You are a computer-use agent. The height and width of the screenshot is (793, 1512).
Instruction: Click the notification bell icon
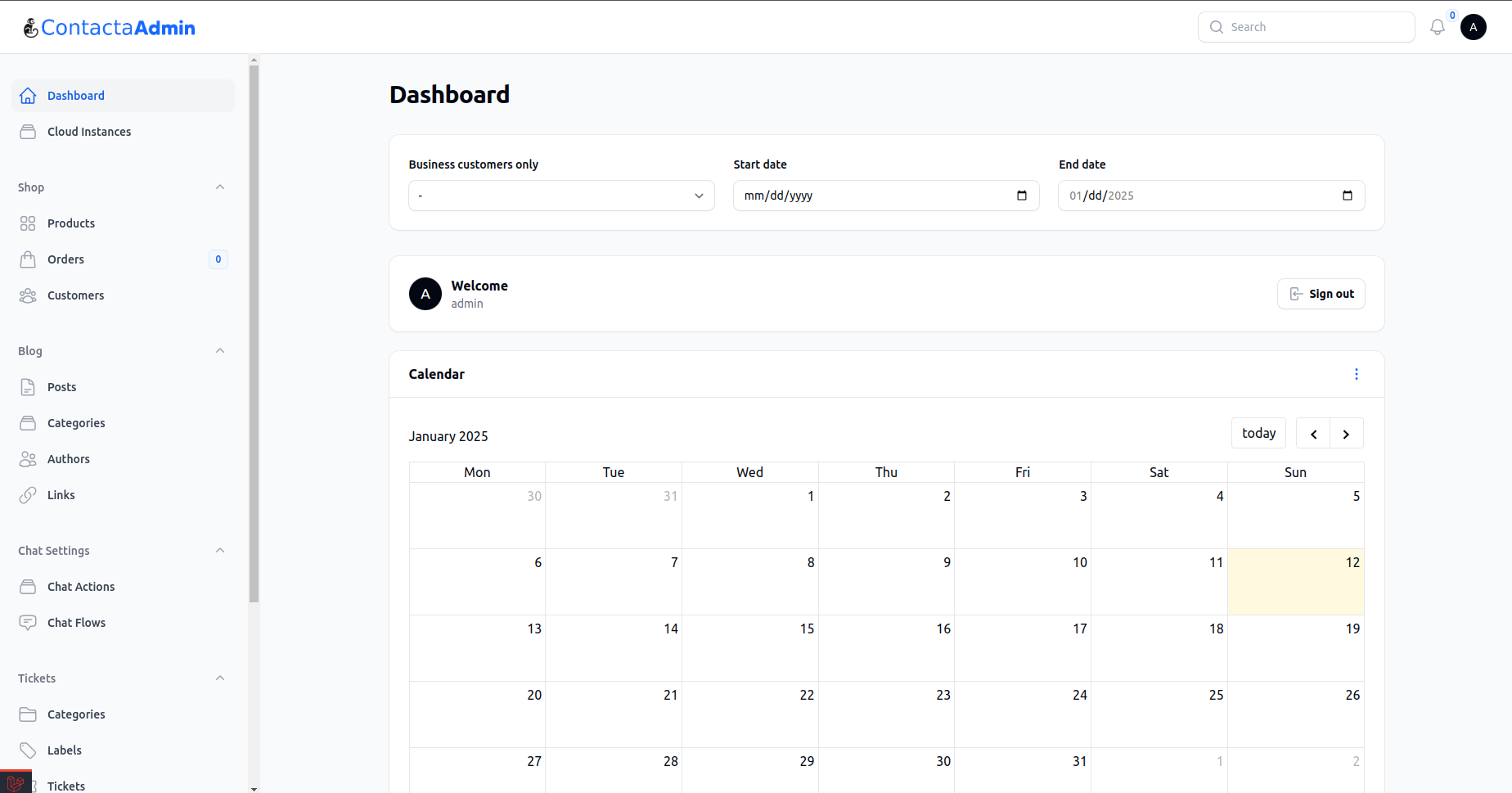click(x=1437, y=27)
